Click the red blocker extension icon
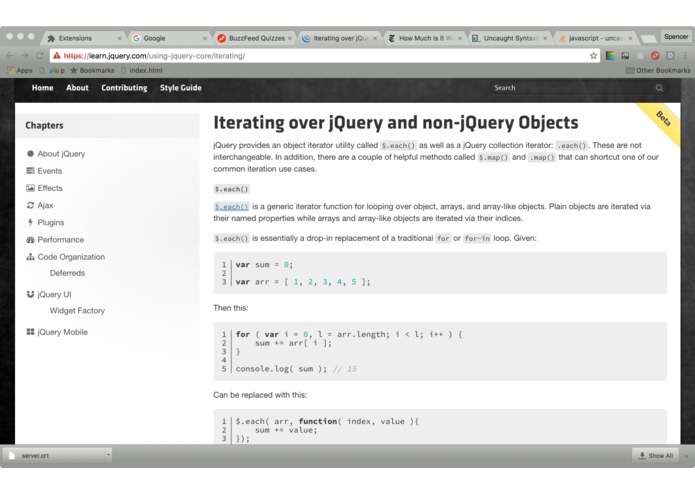This screenshot has height=494, width=695. [655, 55]
